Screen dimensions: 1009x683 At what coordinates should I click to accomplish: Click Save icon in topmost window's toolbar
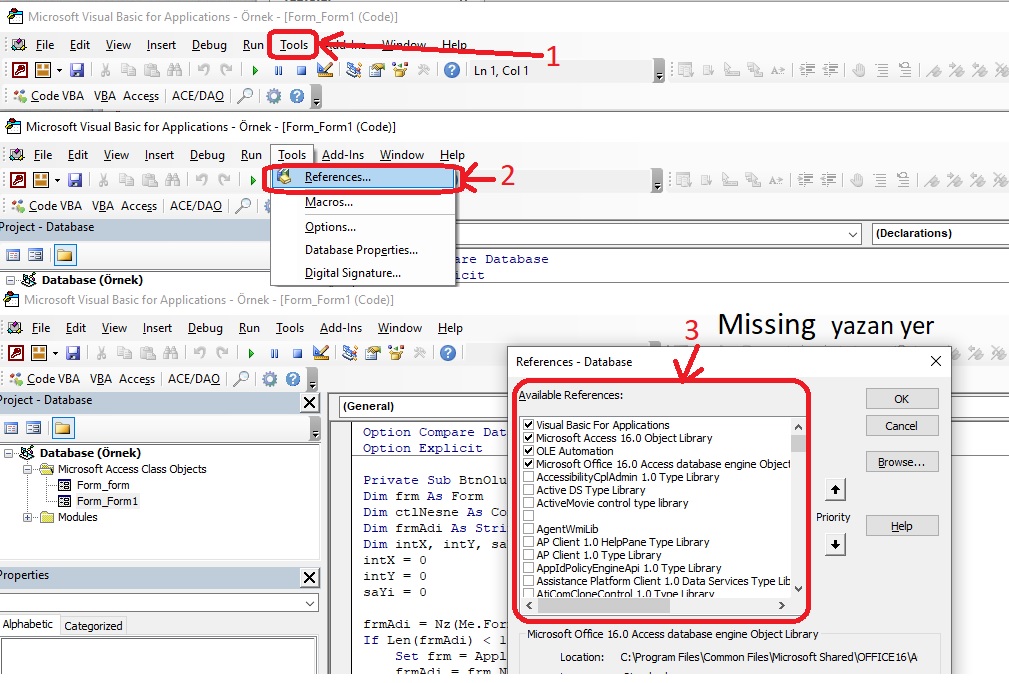(x=77, y=70)
